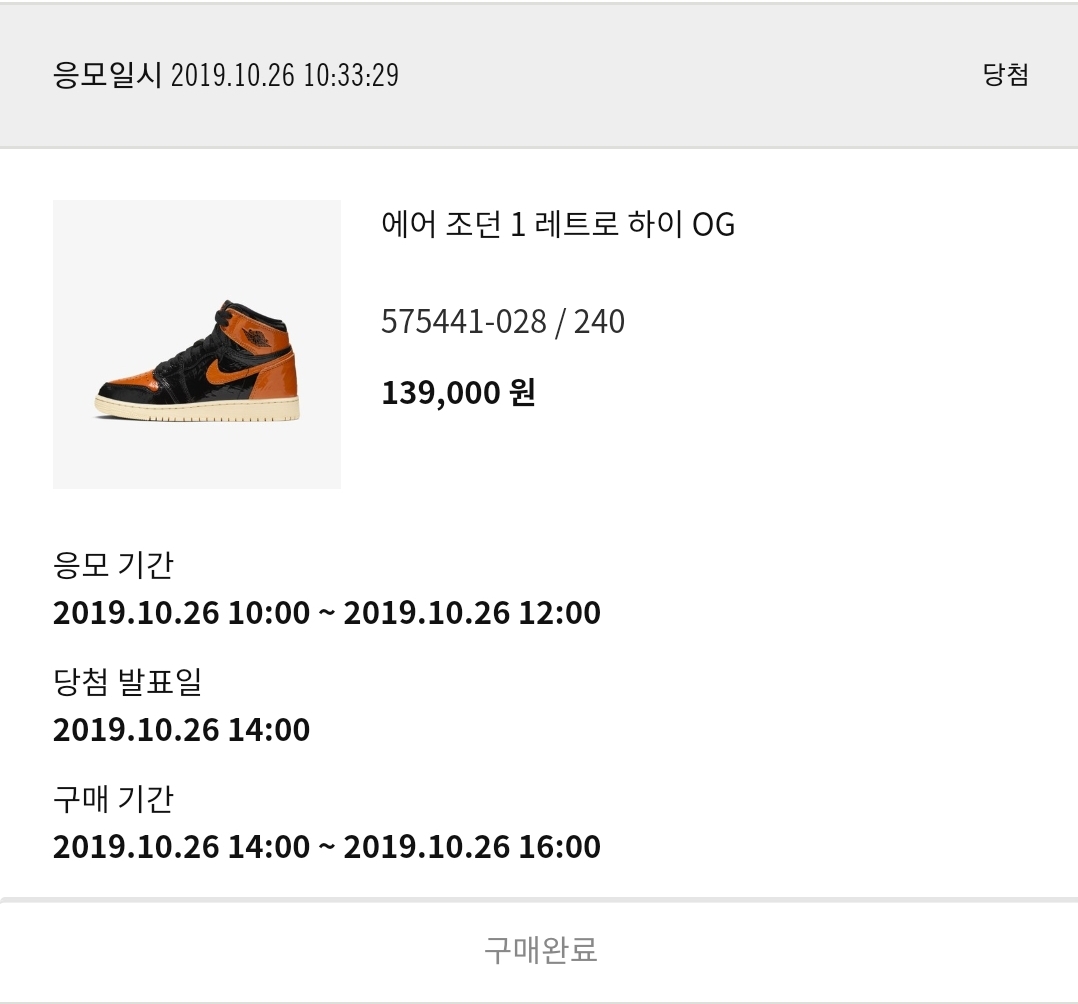Click the tilde separator in 구매 기간
This screenshot has width=1078, height=1004.
click(x=326, y=846)
